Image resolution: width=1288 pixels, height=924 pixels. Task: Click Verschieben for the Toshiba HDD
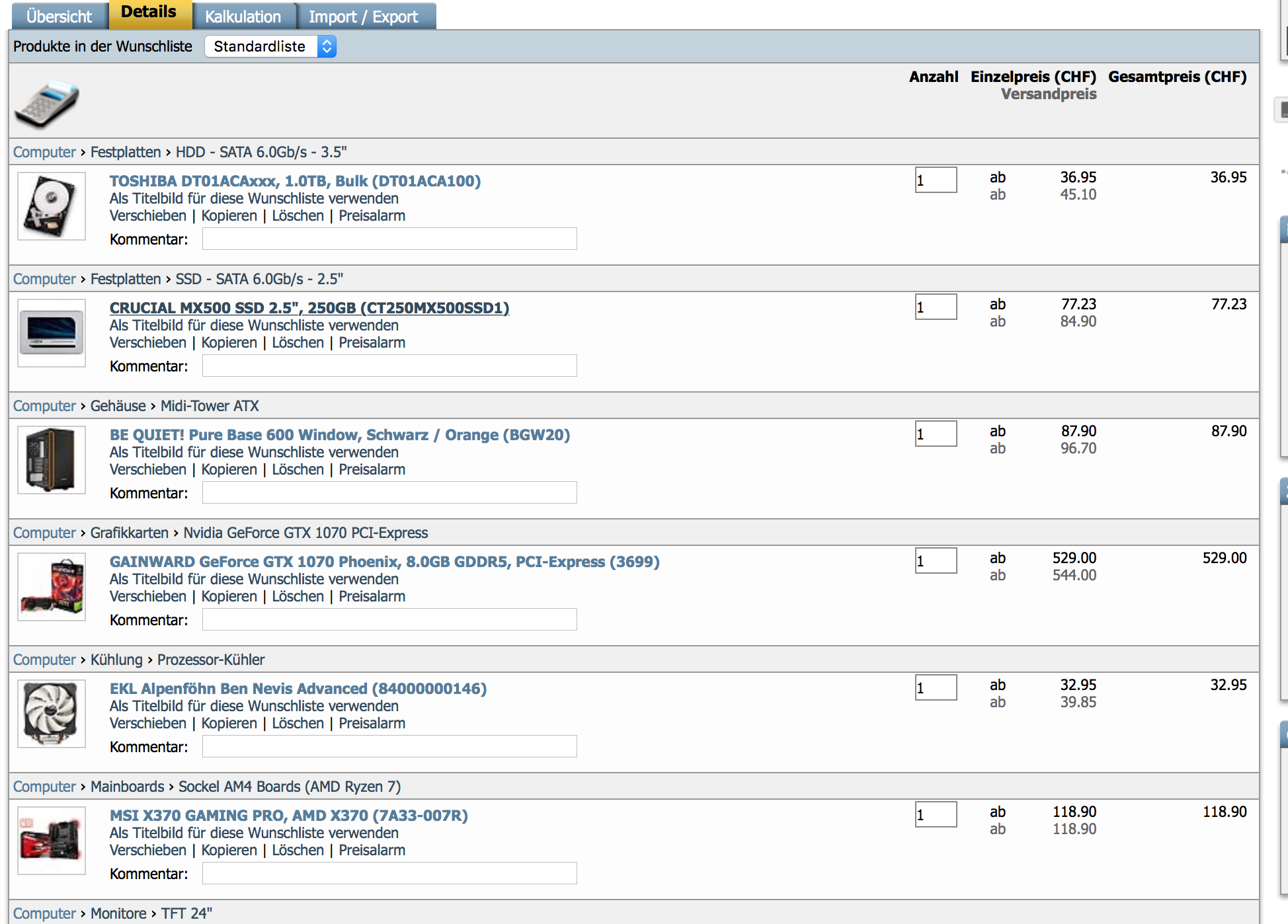(x=148, y=215)
